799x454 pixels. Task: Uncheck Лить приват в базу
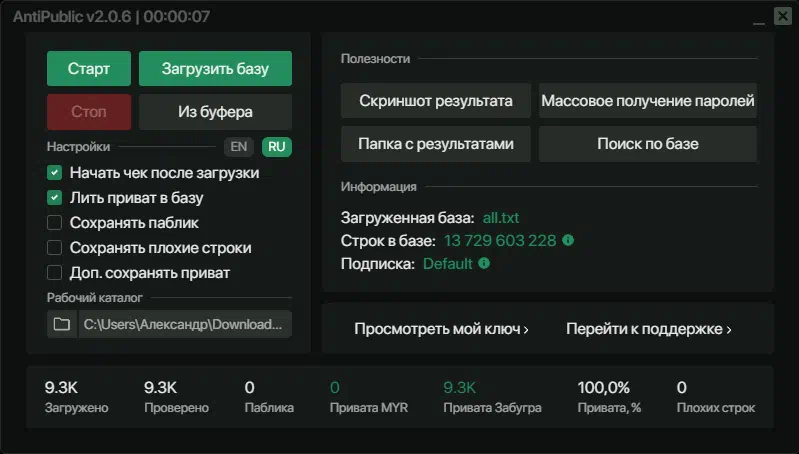click(x=55, y=198)
